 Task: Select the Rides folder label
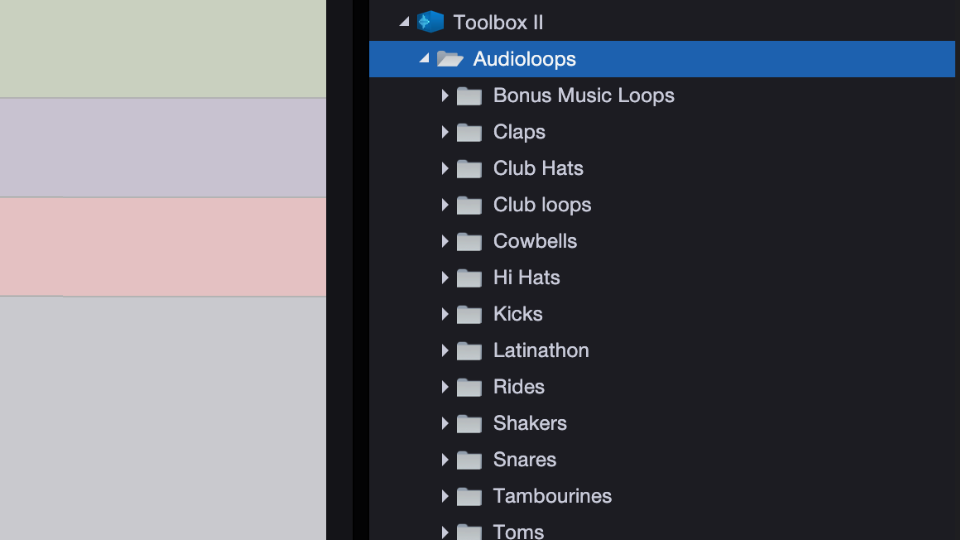pos(519,387)
